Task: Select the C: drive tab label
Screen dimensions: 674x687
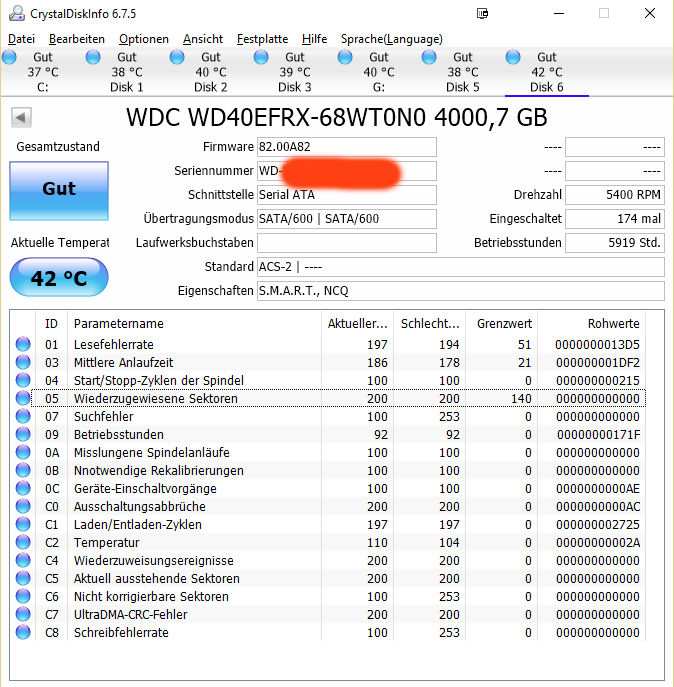Action: (x=43, y=87)
